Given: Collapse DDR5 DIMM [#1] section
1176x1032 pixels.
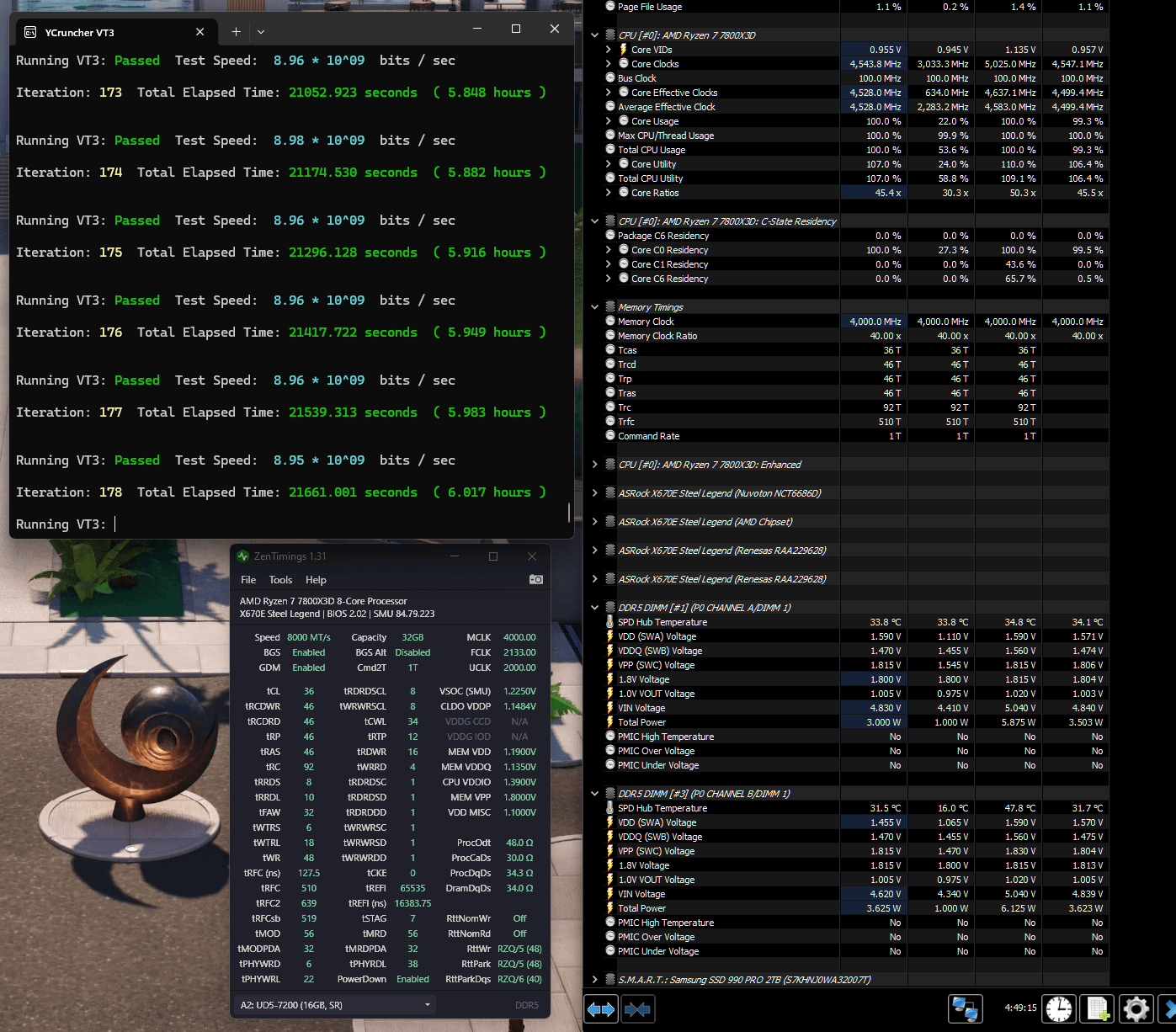Looking at the screenshot, I should [595, 608].
